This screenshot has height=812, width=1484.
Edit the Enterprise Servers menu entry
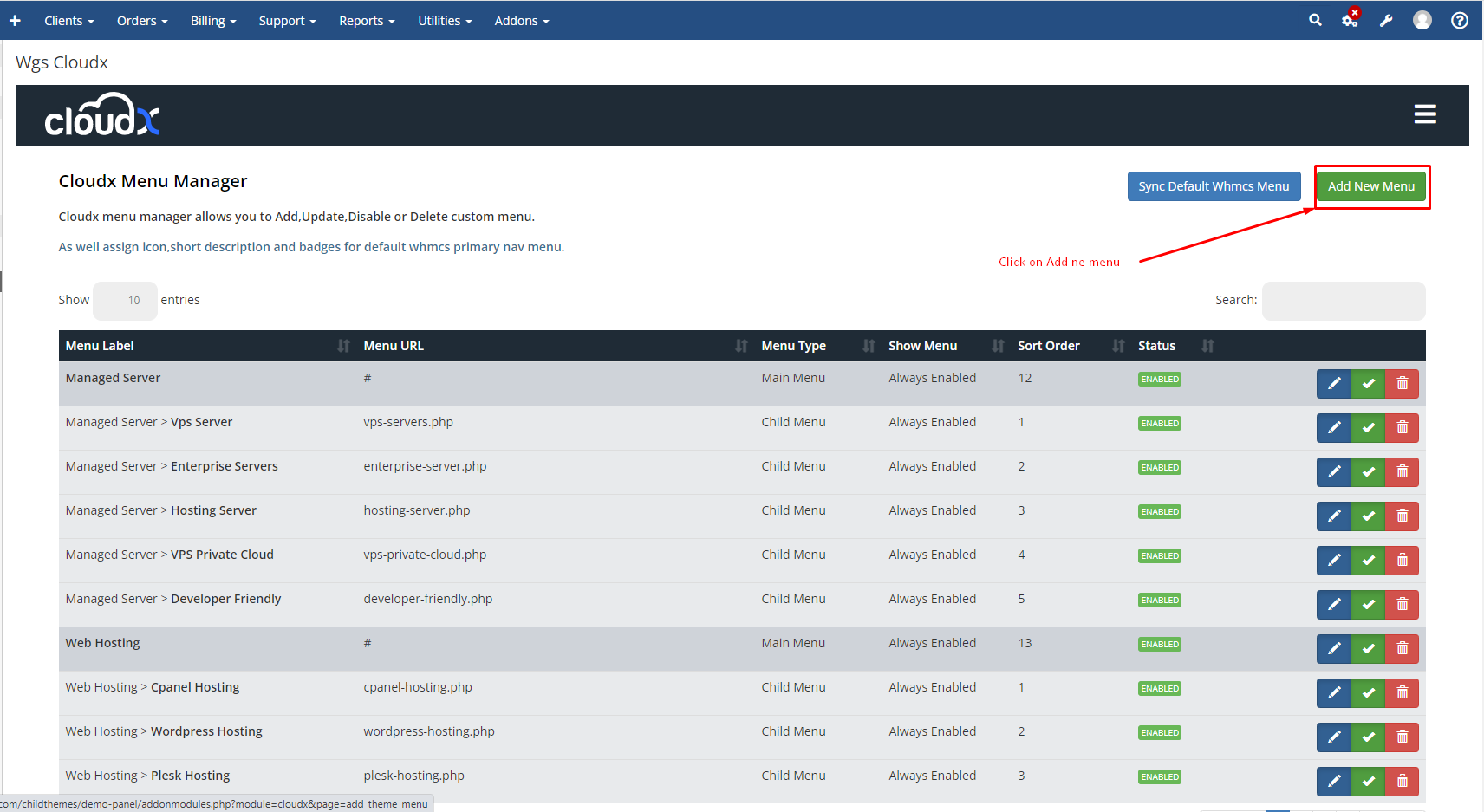[x=1334, y=472]
